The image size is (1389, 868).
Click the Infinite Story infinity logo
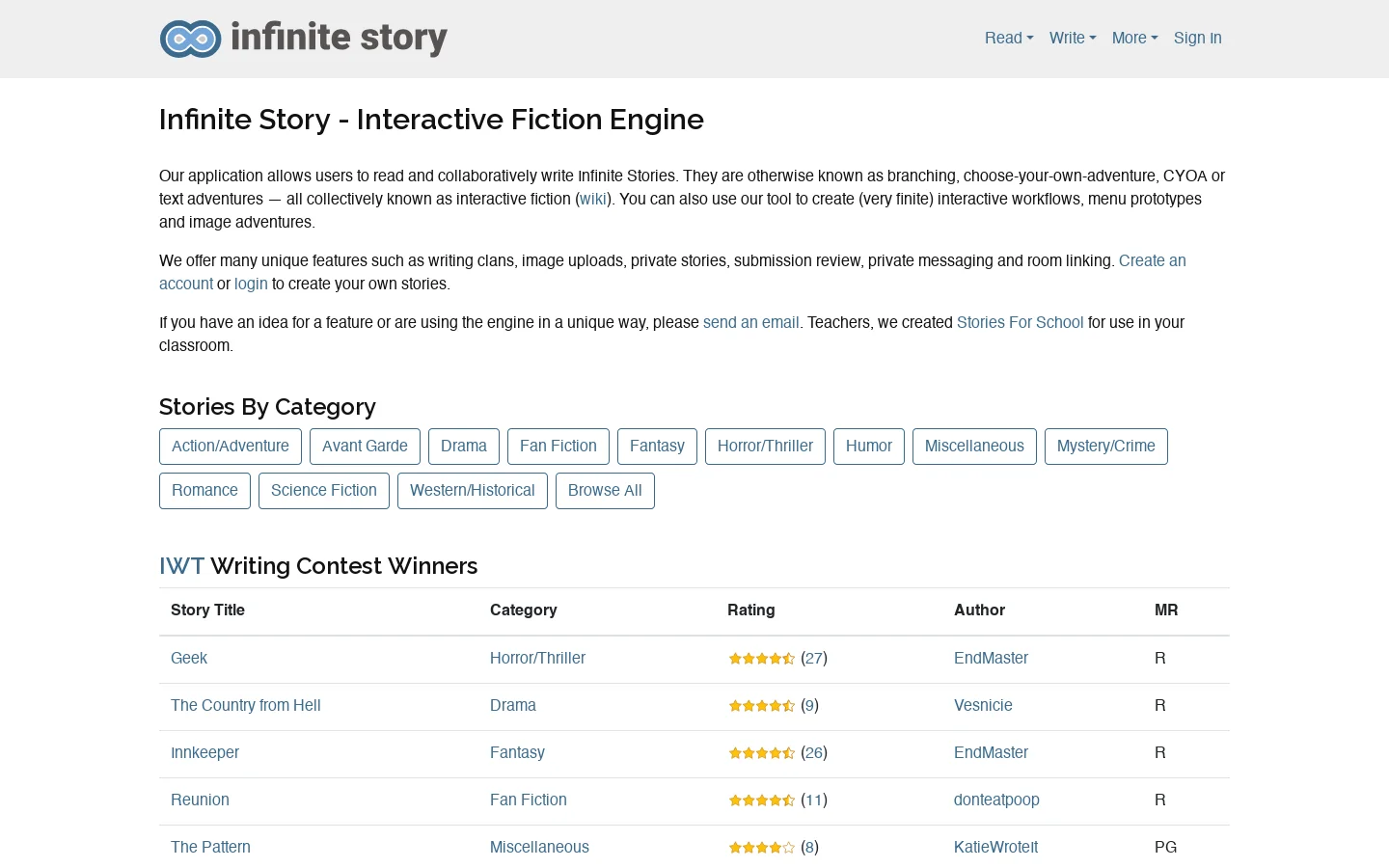(191, 39)
